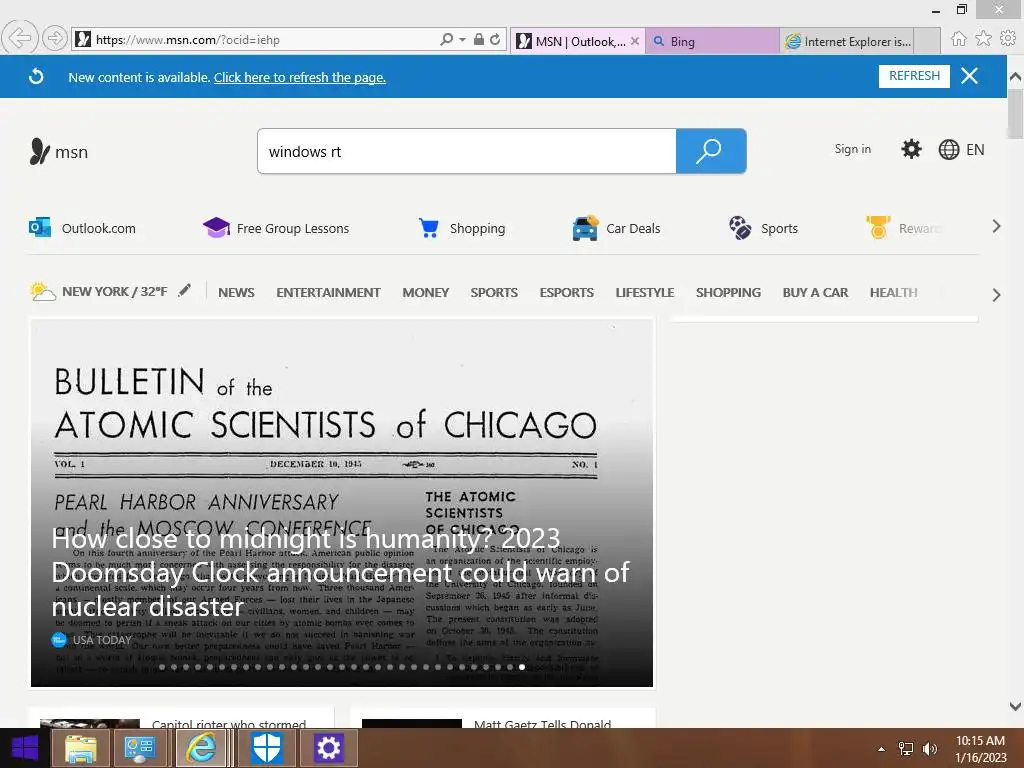Open the Tools gear in browser toolbar
Viewport: 1024px width, 768px height.
(1008, 39)
